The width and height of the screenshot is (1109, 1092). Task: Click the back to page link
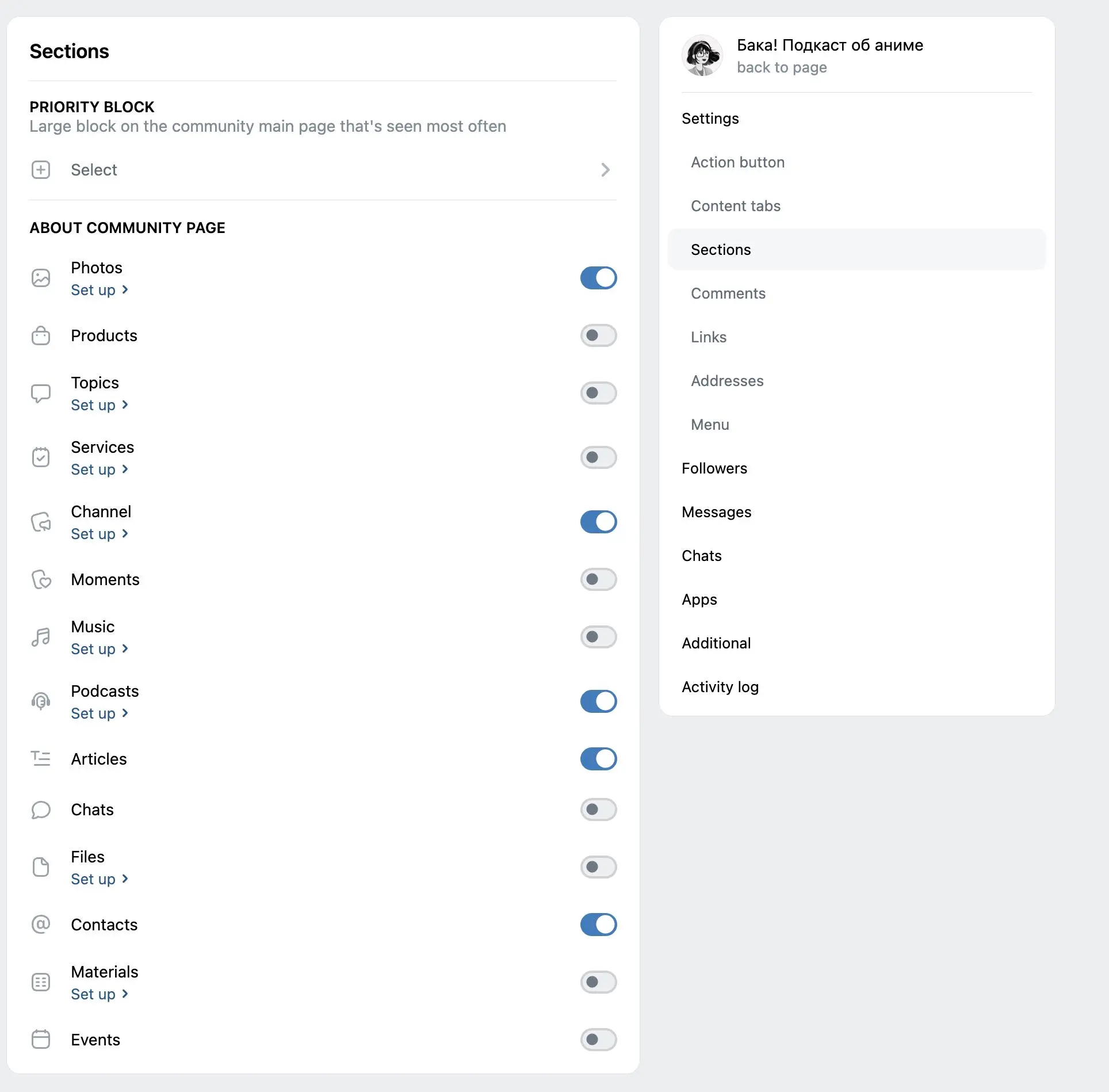(x=782, y=67)
